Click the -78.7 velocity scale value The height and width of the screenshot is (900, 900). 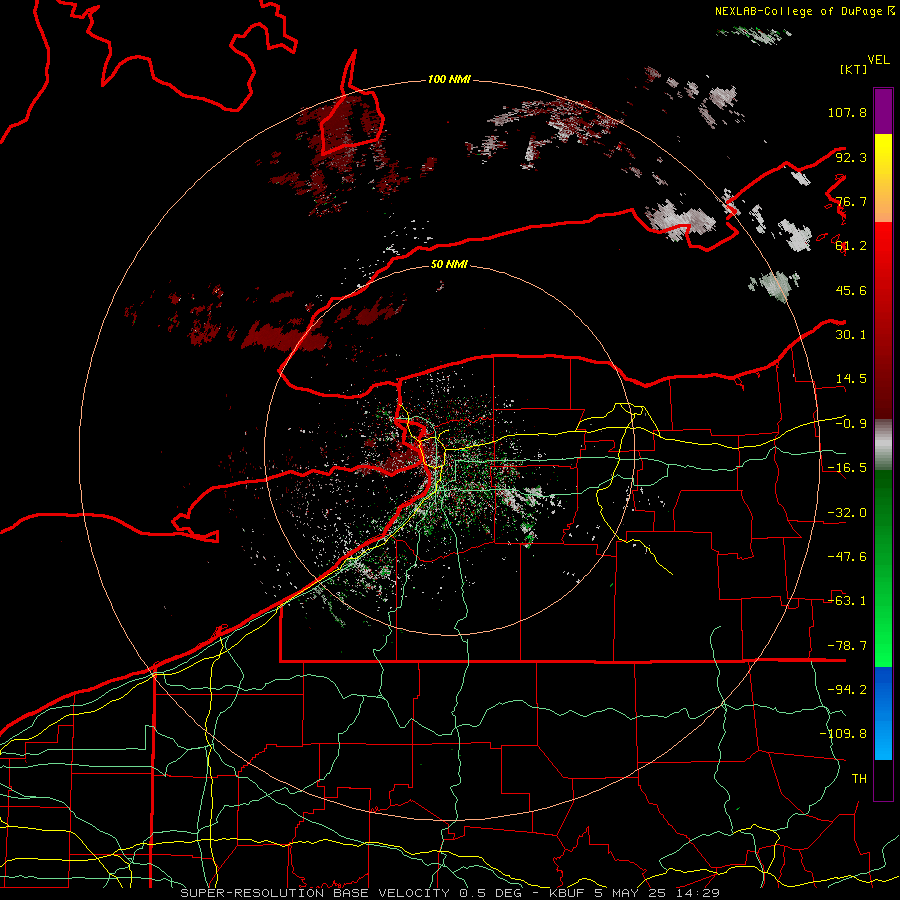tap(847, 646)
